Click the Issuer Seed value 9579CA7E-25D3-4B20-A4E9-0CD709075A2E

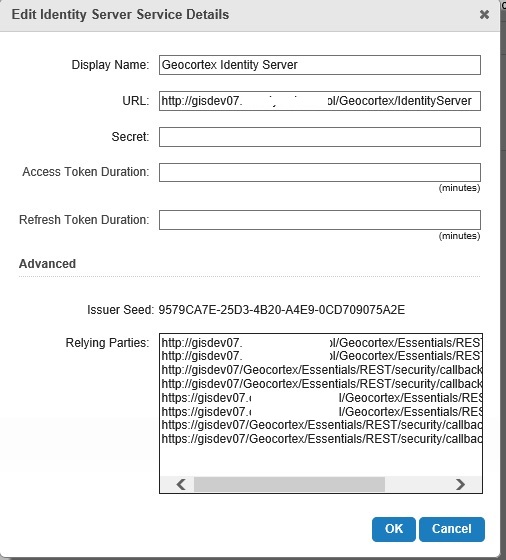[x=281, y=310]
